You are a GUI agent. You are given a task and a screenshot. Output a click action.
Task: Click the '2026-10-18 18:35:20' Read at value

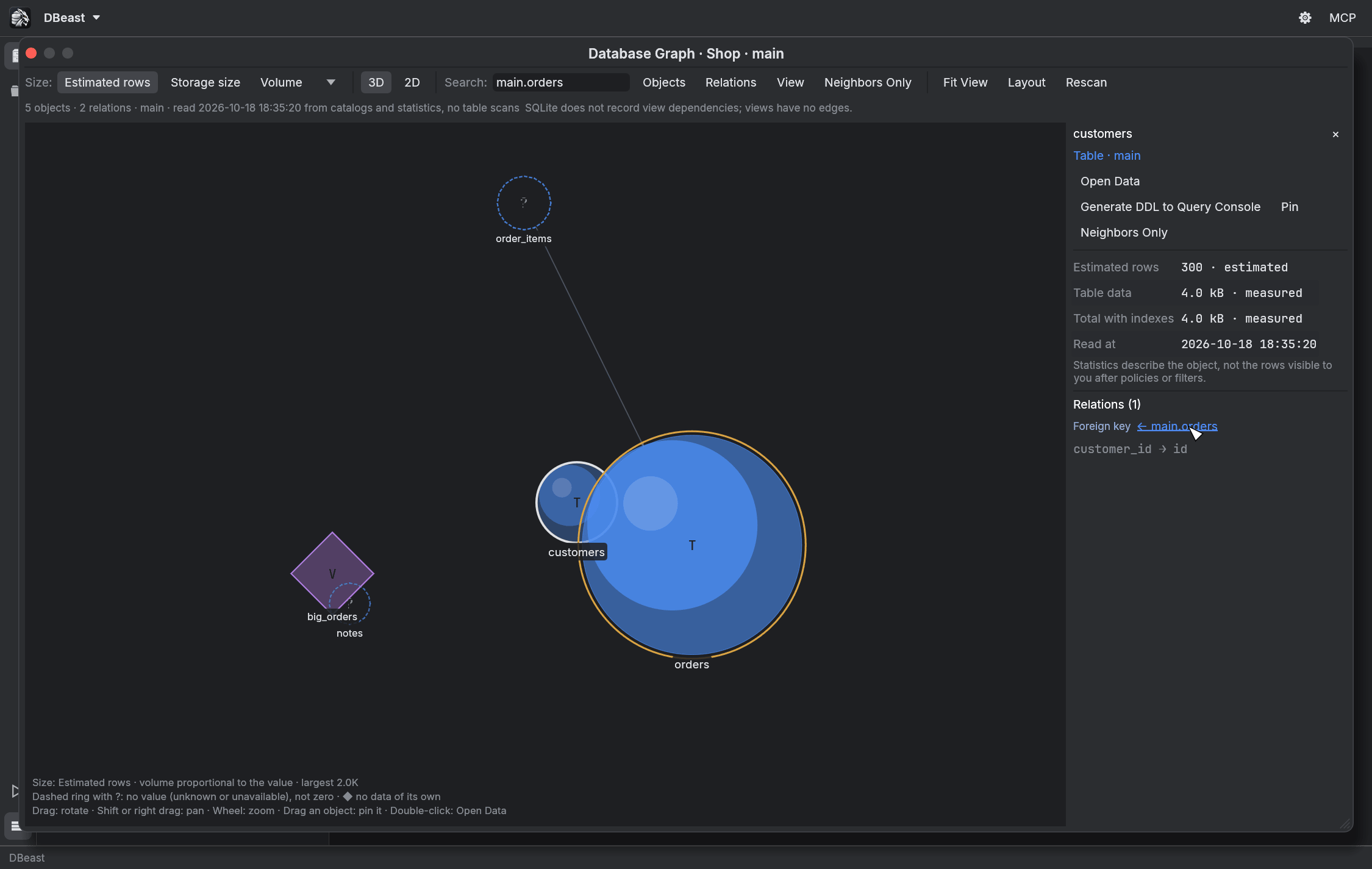coord(1248,344)
